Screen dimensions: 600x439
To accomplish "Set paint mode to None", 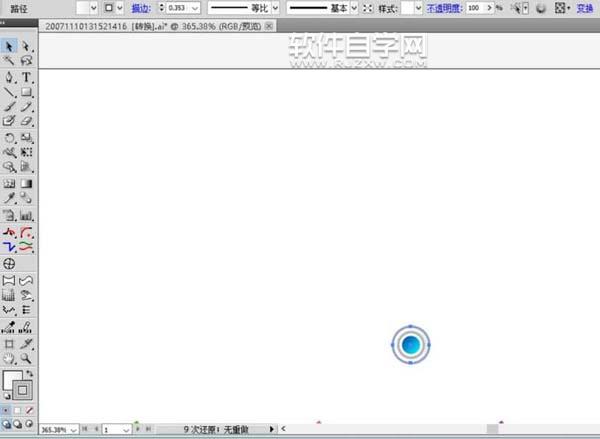I will click(x=29, y=410).
